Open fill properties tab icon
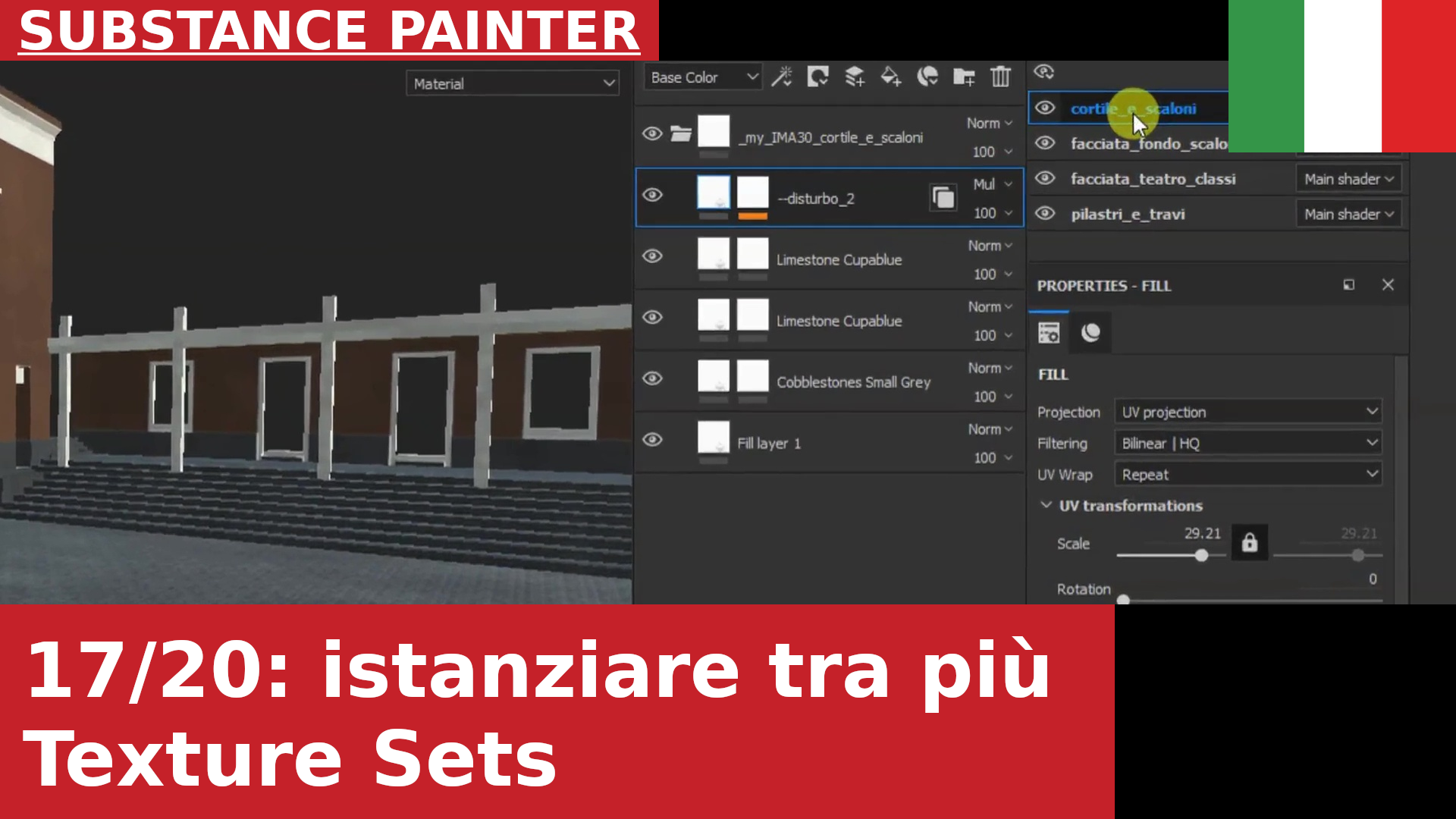1456x819 pixels. click(1049, 333)
